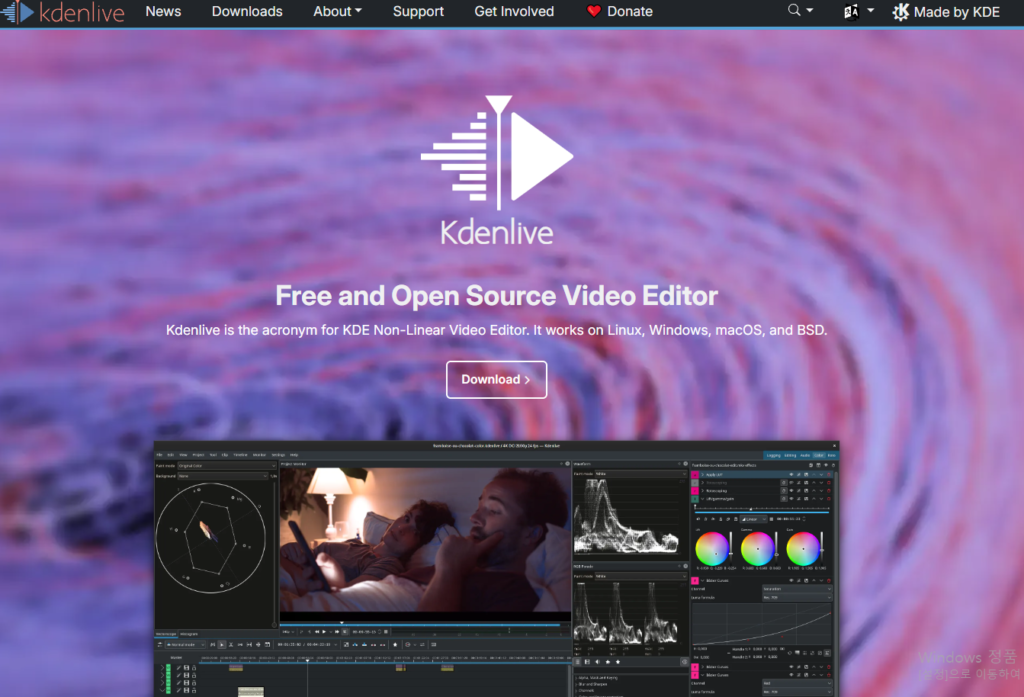Click the Download button
This screenshot has width=1024, height=697.
click(x=496, y=380)
